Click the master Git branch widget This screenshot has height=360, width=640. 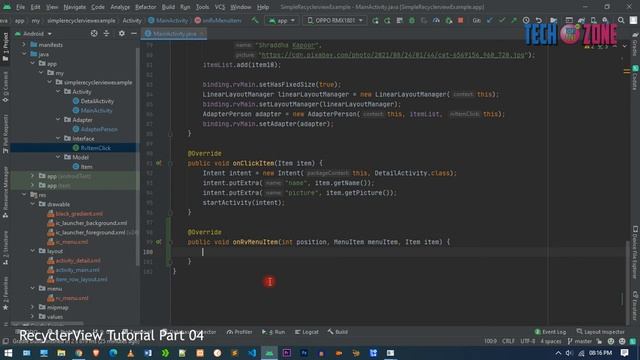(x=580, y=341)
